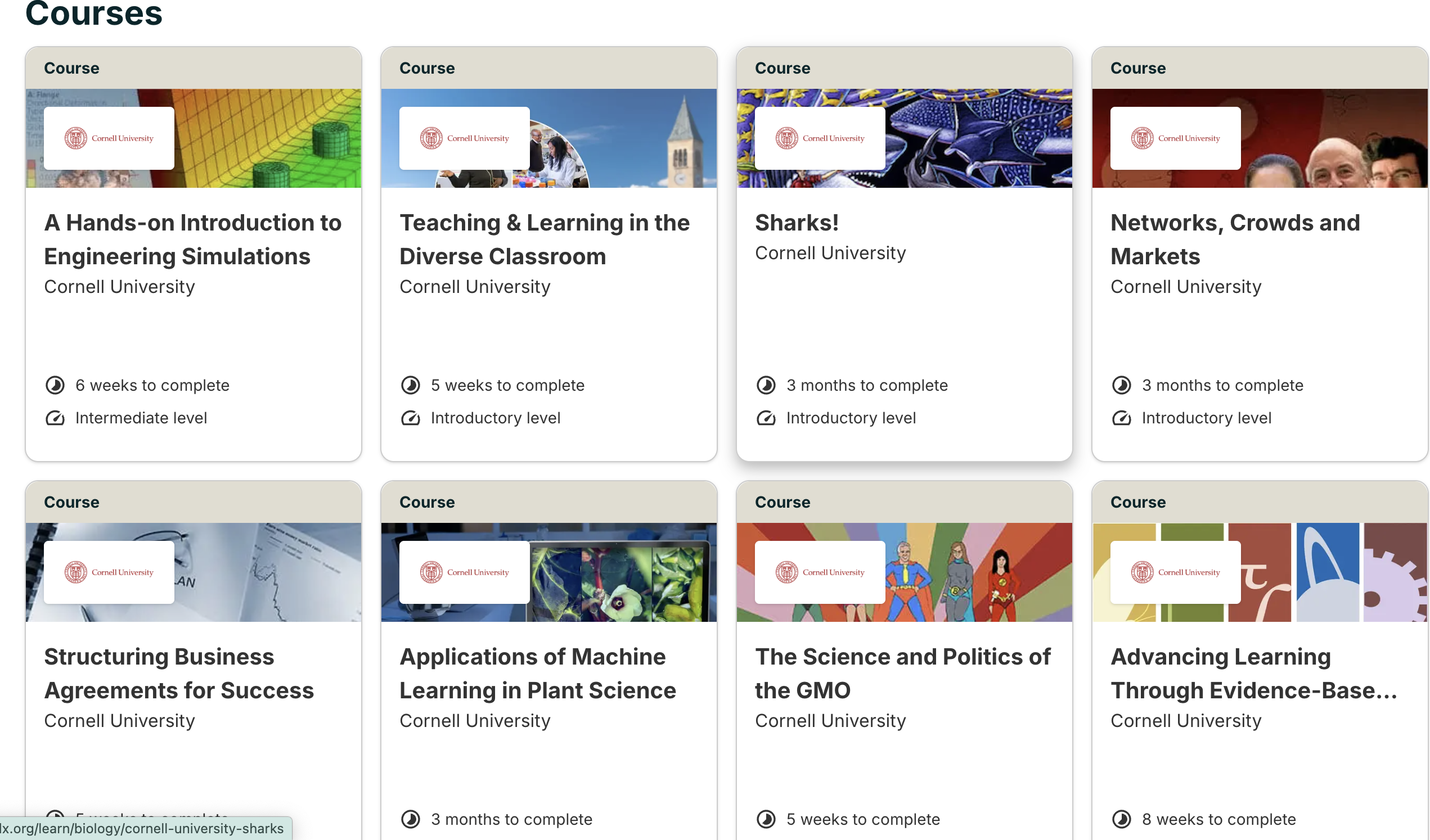This screenshot has height=840, width=1430.
Task: Open the Sharks! course title
Action: [797, 223]
